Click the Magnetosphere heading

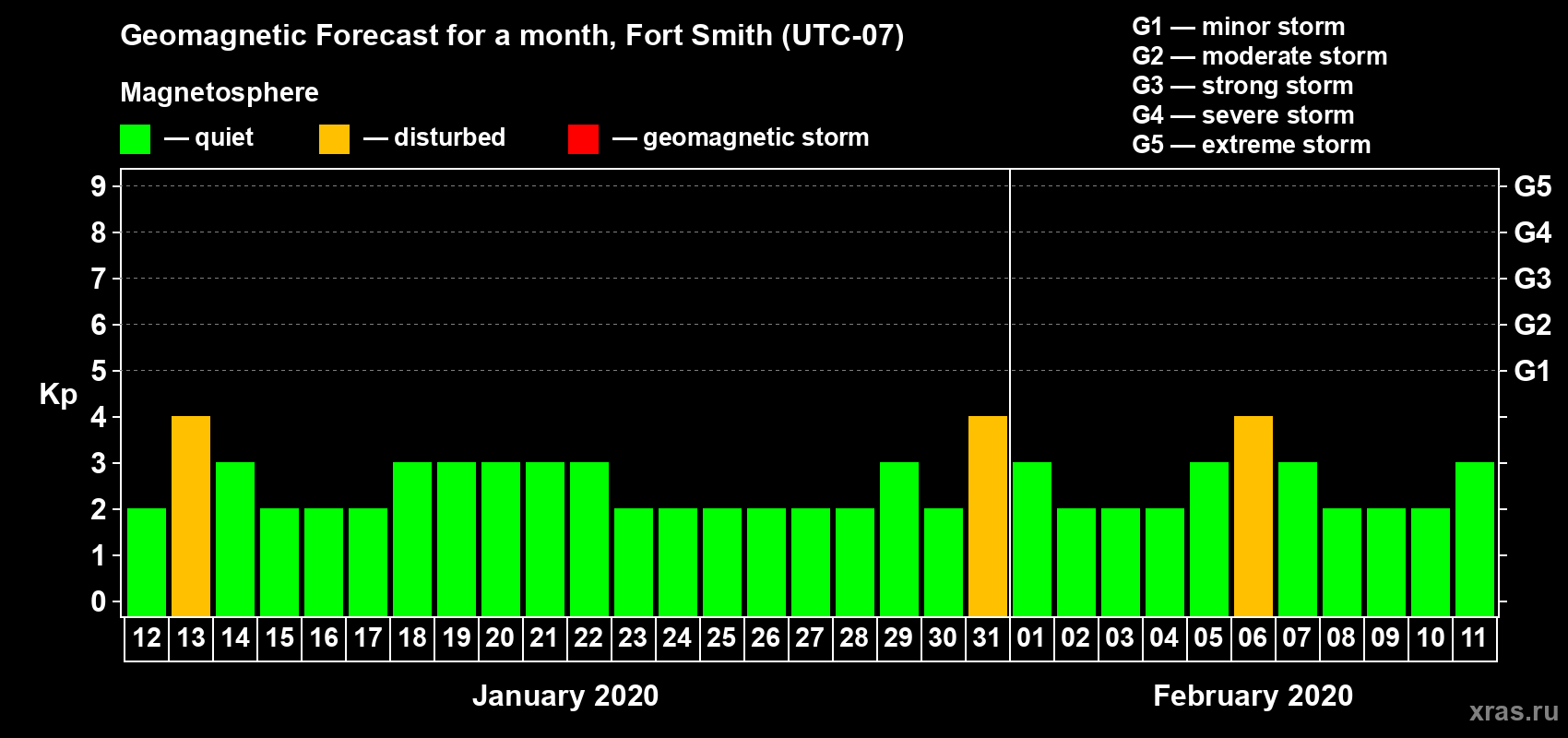220,92
